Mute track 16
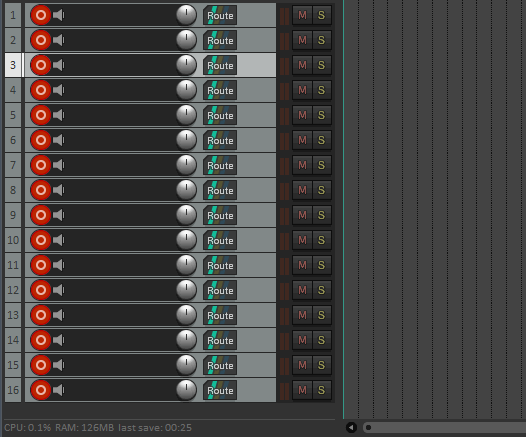This screenshot has width=526, height=437. (x=302, y=390)
